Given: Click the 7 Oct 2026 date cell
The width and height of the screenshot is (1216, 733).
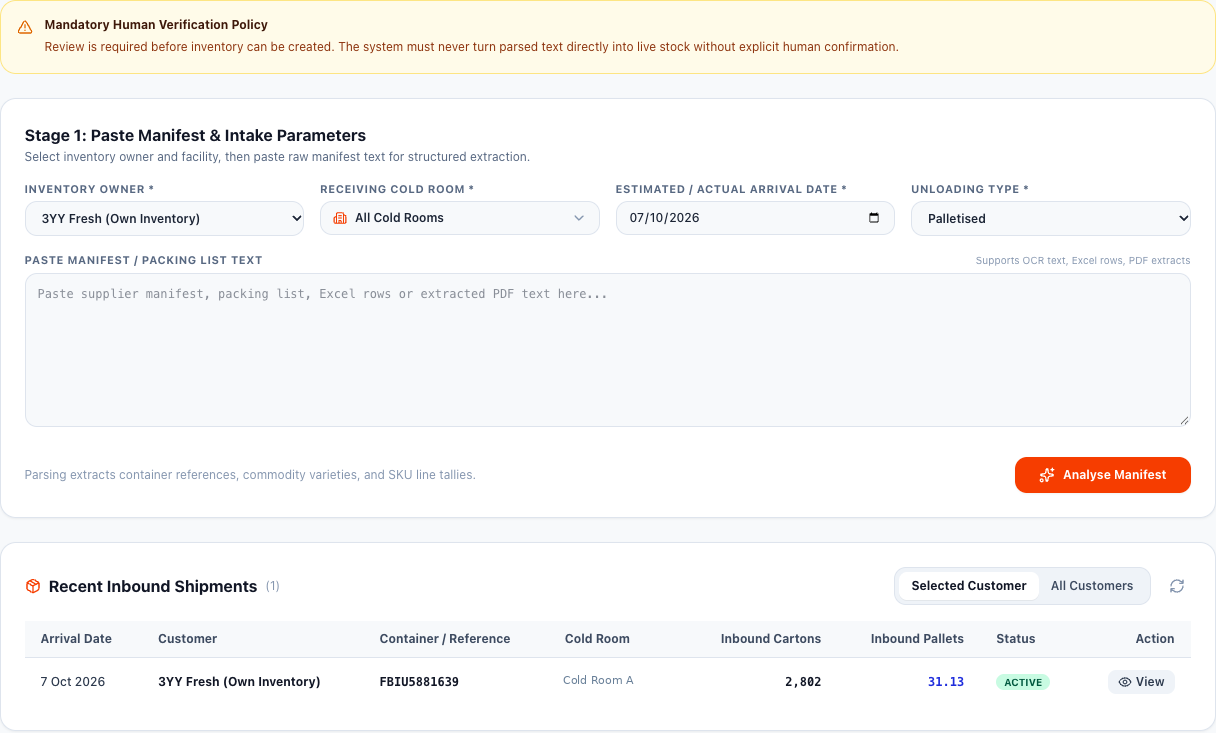Looking at the screenshot, I should coord(73,682).
